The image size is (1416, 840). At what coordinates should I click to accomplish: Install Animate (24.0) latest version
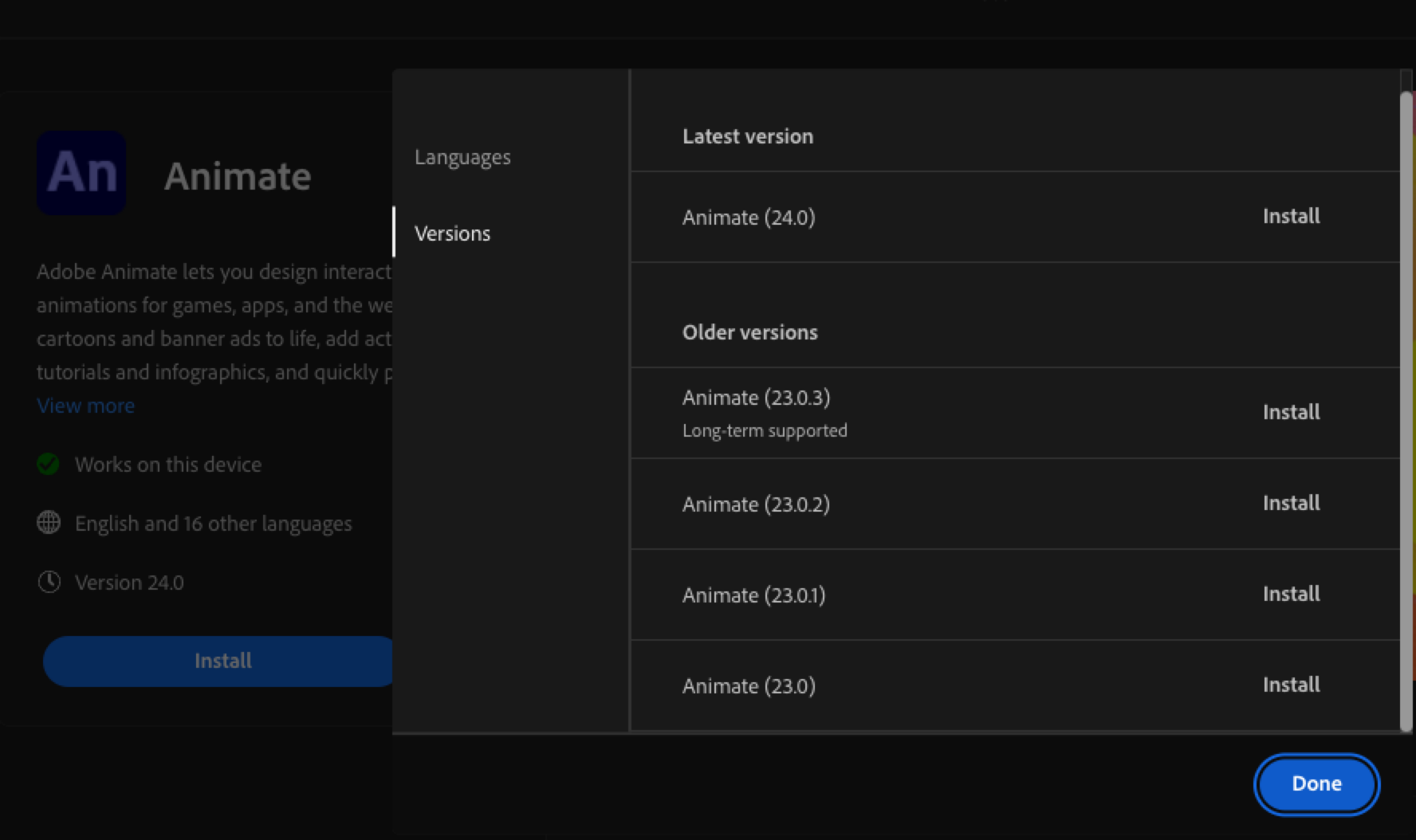[x=1291, y=216]
